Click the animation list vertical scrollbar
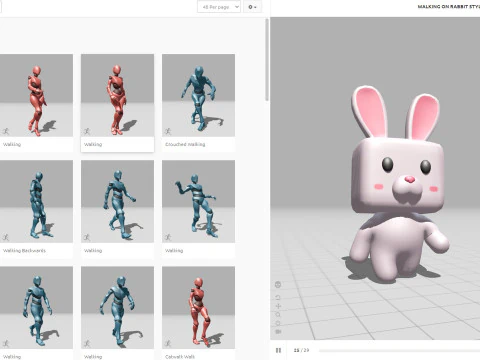480x360 pixels. (x=267, y=60)
